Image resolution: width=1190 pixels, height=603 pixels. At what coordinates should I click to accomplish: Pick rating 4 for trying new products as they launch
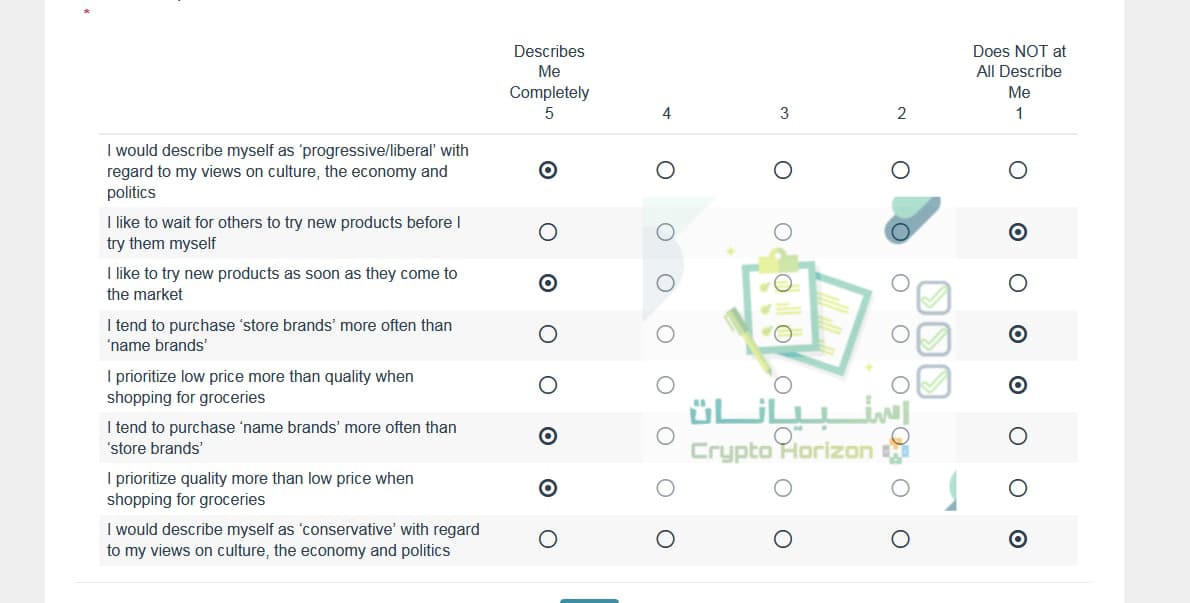(666, 283)
